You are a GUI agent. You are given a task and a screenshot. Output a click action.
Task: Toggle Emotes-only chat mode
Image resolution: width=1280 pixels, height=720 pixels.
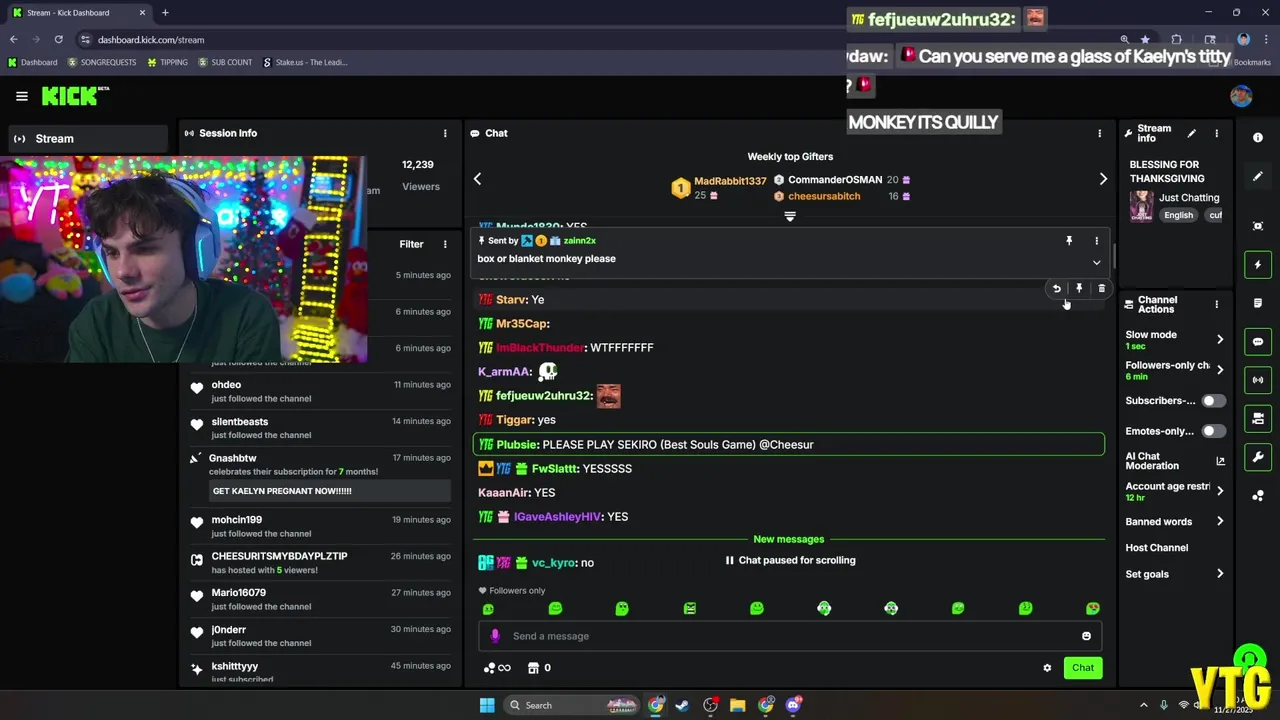coord(1213,431)
